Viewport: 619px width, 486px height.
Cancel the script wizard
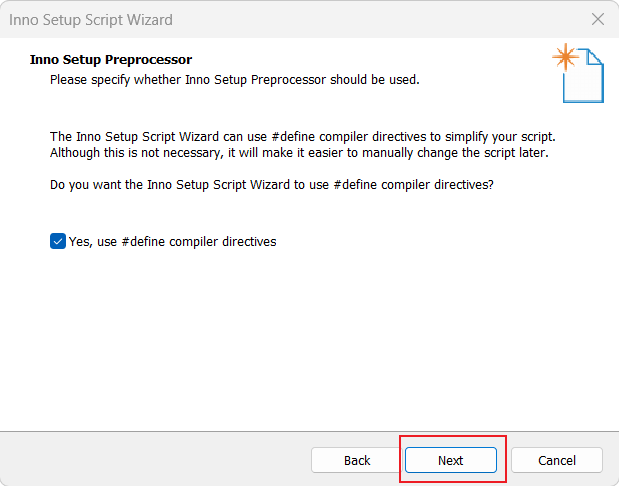[557, 460]
